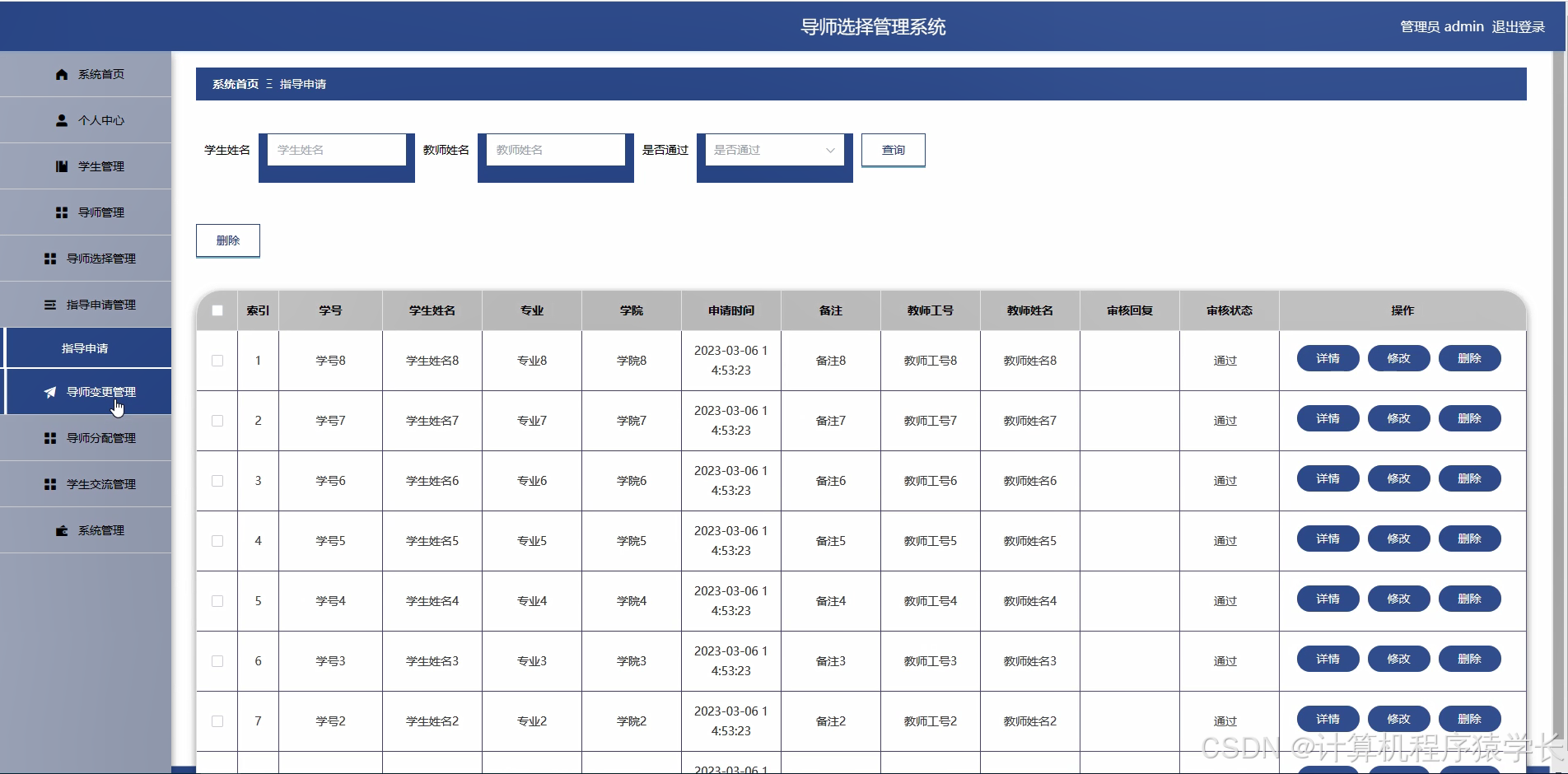1568x774 pixels.
Task: Toggle the select-all checkbox in table header
Action: tap(217, 310)
